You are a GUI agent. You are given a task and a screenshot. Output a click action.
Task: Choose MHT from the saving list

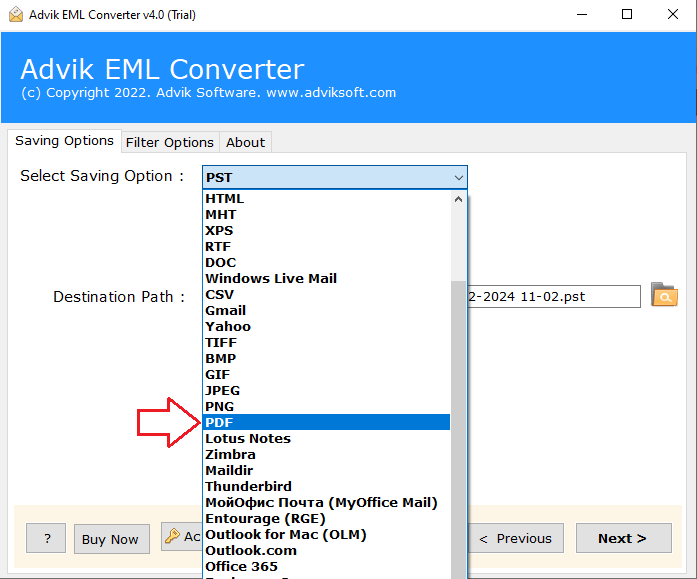click(326, 215)
